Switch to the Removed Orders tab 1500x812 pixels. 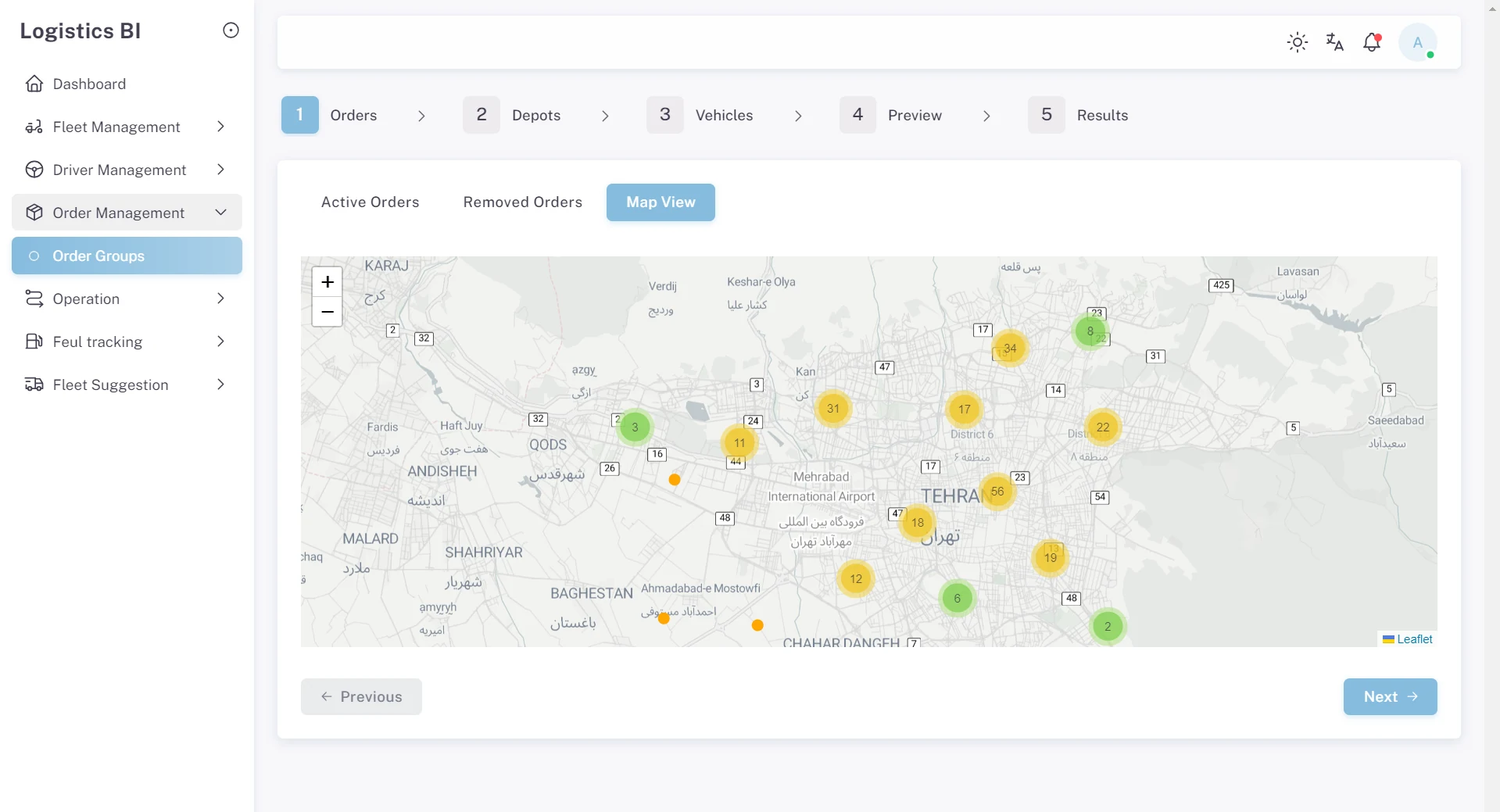coord(523,202)
